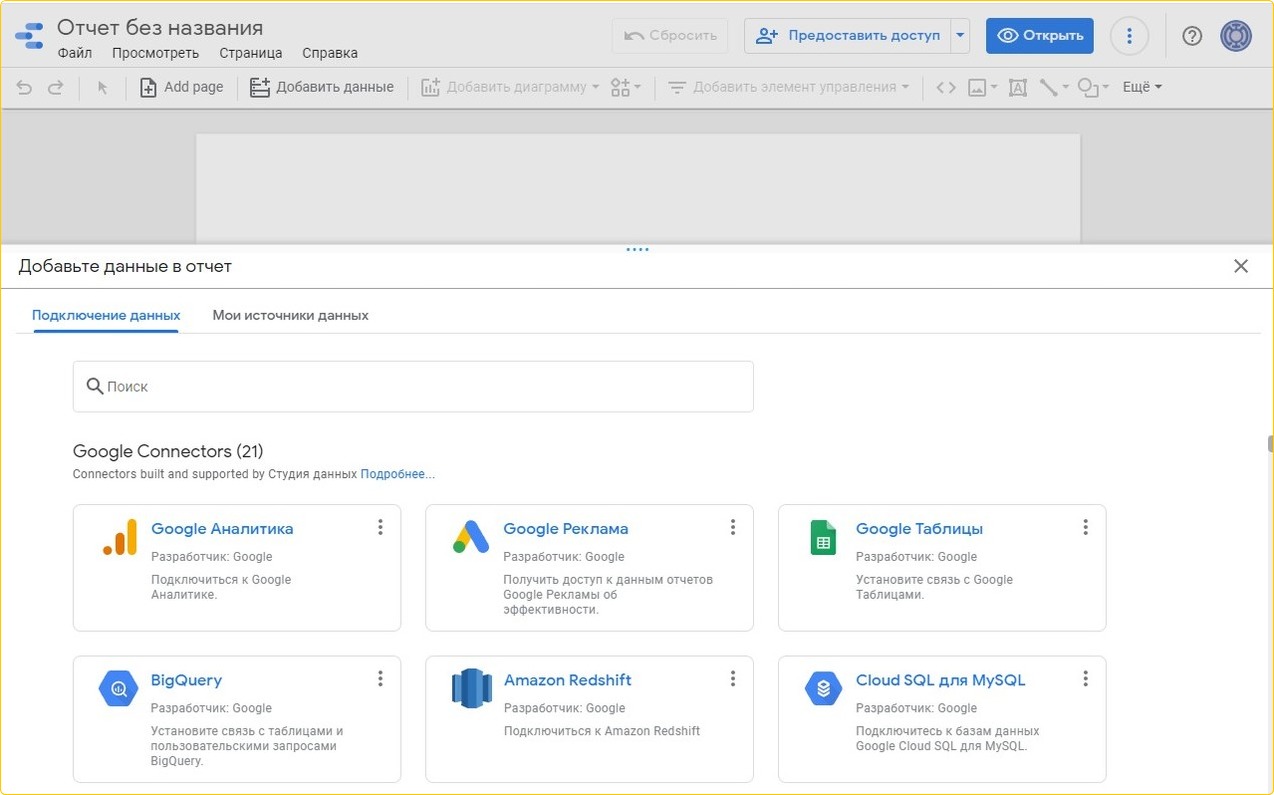Screen dimensions: 1274x795
Task: Expand the Ещё toolbar dropdown
Action: tap(1142, 88)
